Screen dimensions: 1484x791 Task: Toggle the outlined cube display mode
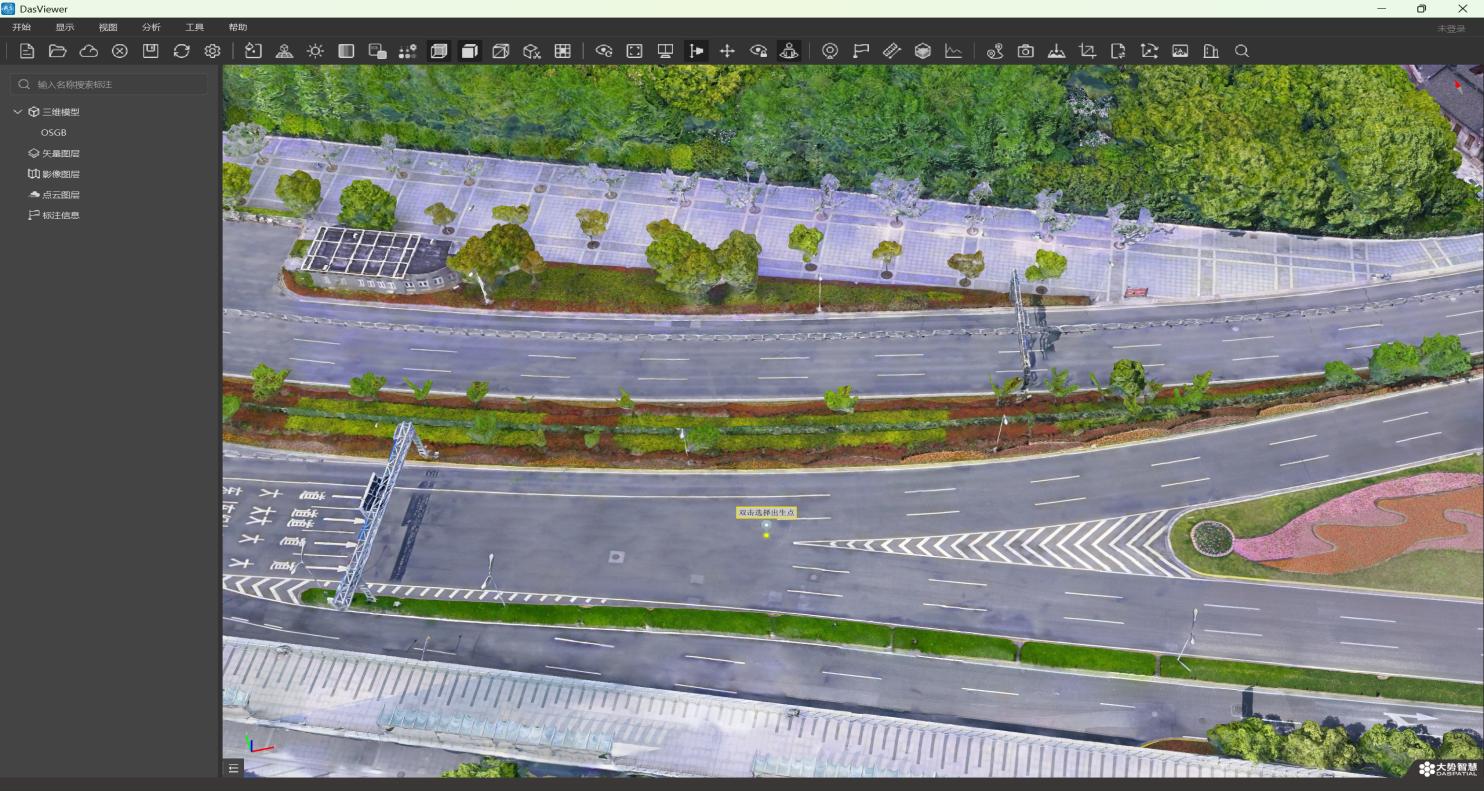[501, 51]
